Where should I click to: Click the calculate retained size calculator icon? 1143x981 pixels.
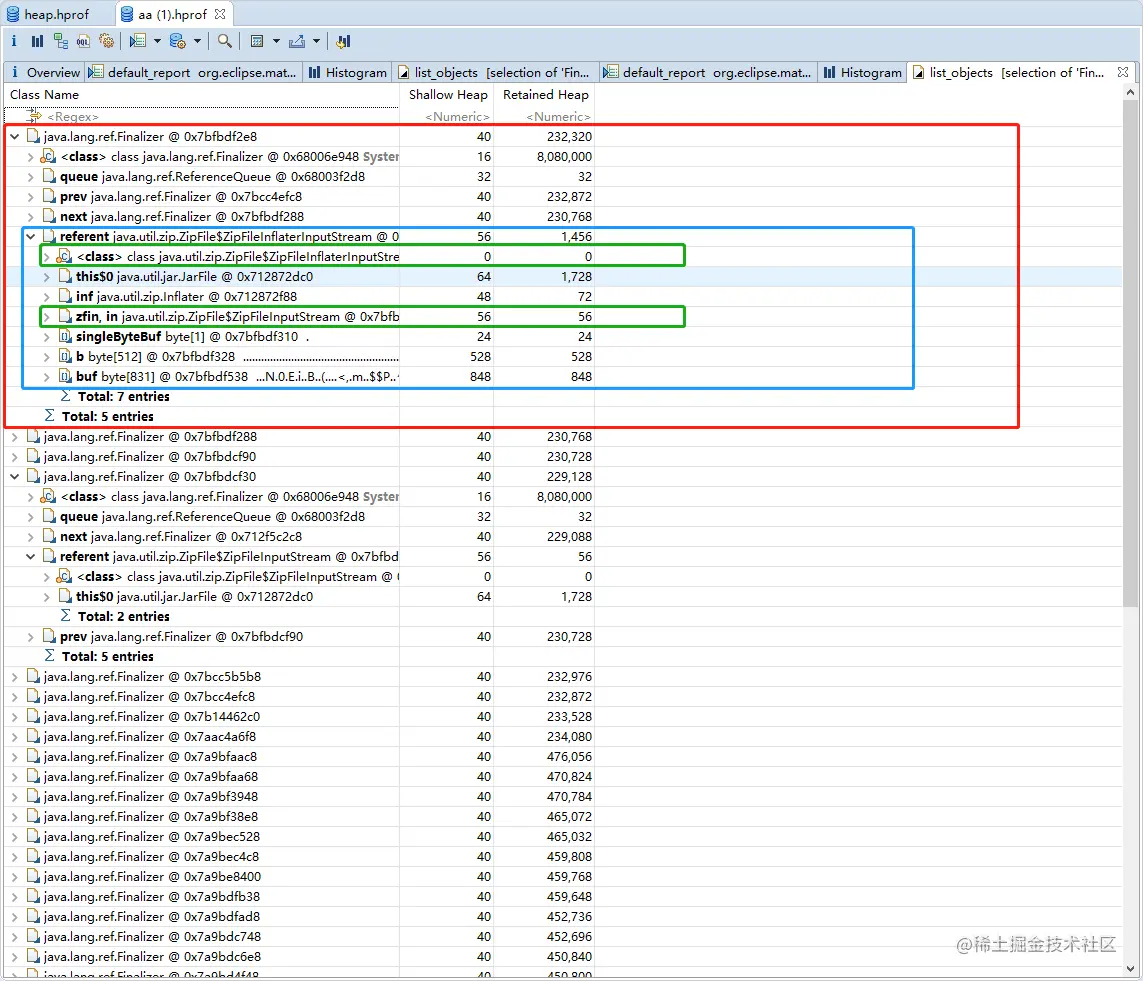(x=257, y=42)
